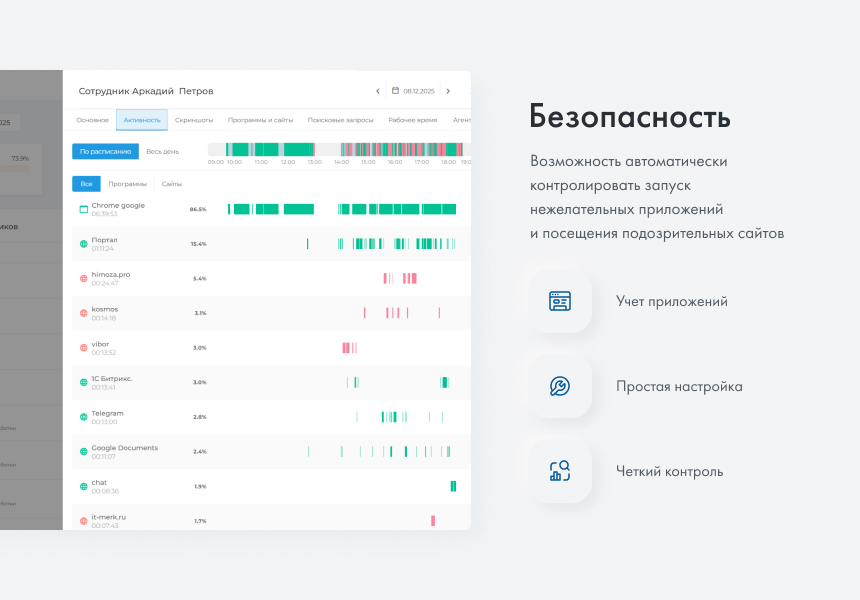Click the globe icon next to Telegram

pyautogui.click(x=84, y=417)
